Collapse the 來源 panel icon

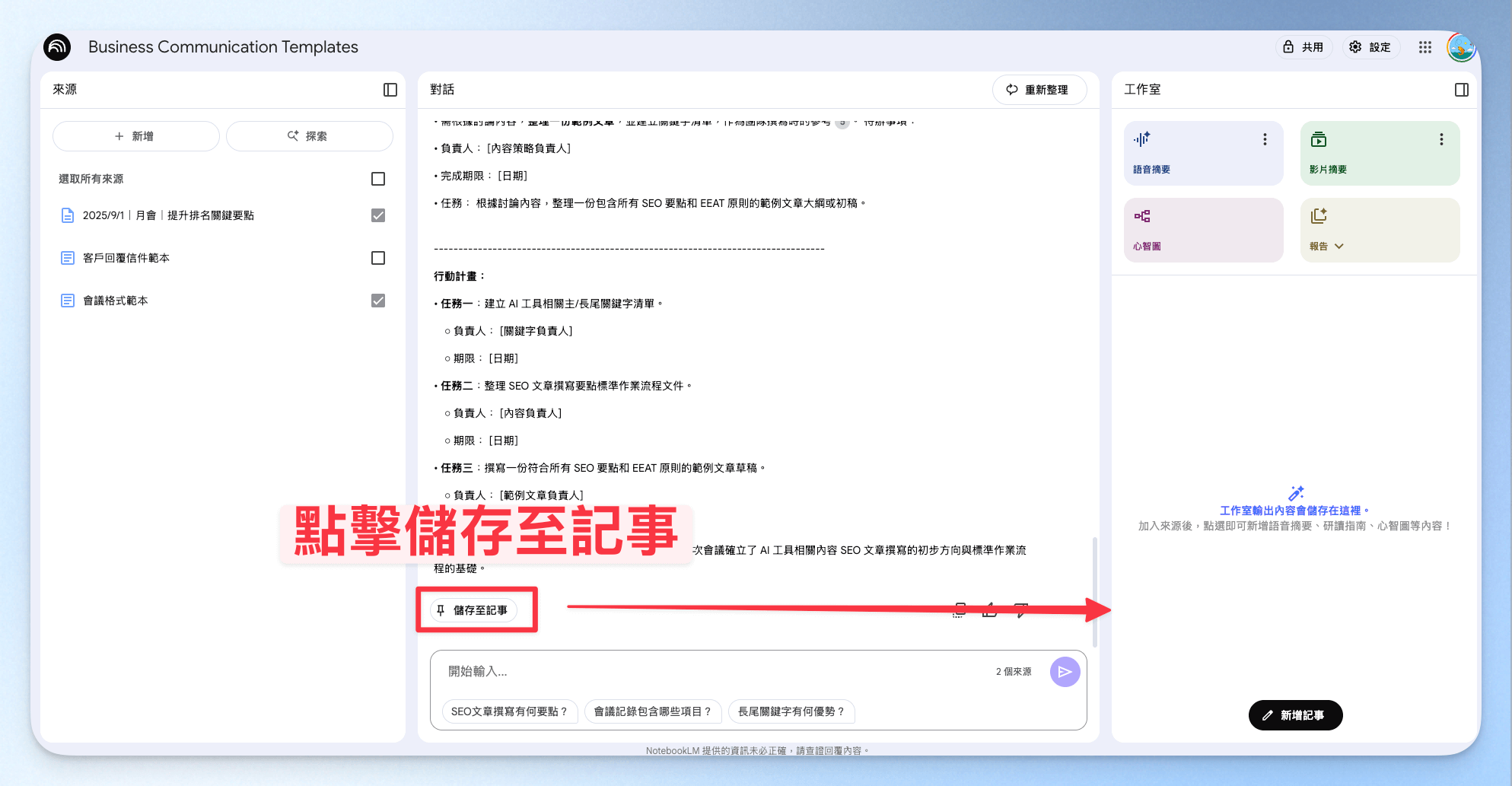[x=390, y=90]
